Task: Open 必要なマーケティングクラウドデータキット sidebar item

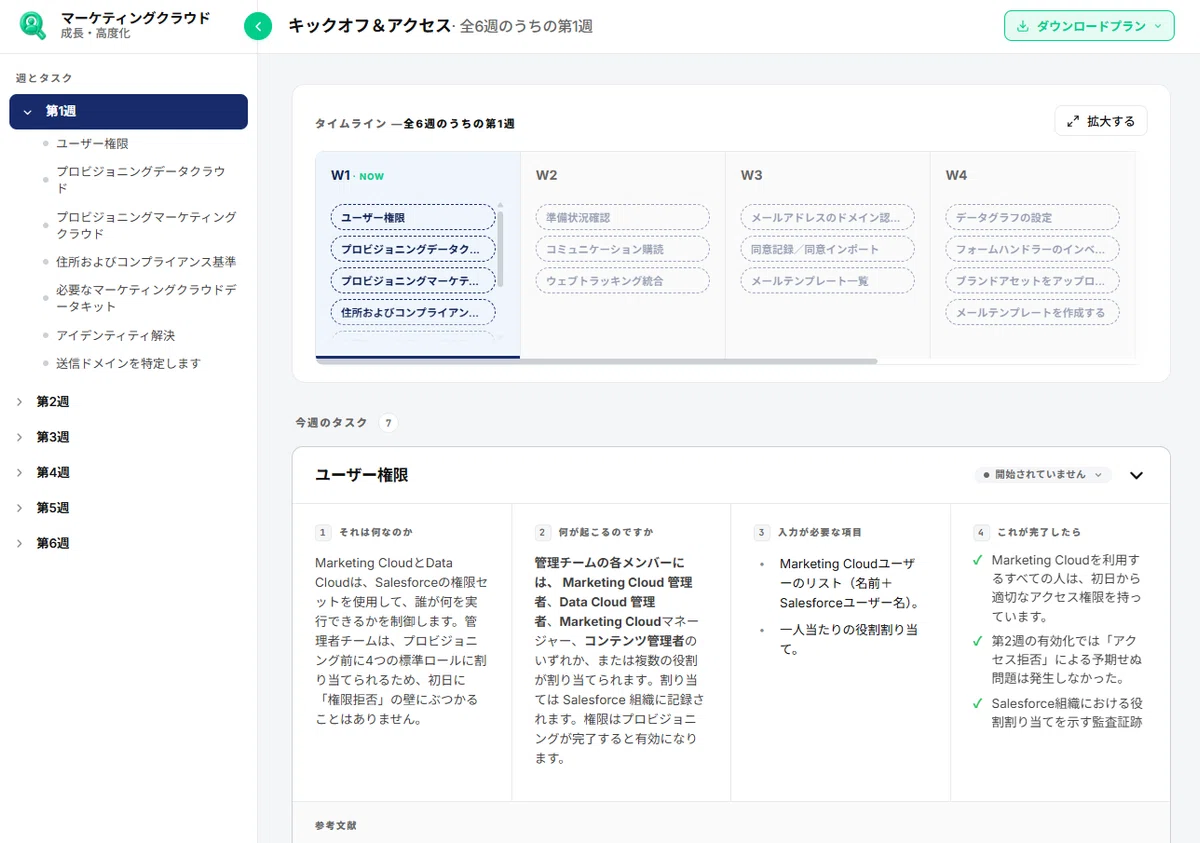Action: pyautogui.click(x=146, y=298)
